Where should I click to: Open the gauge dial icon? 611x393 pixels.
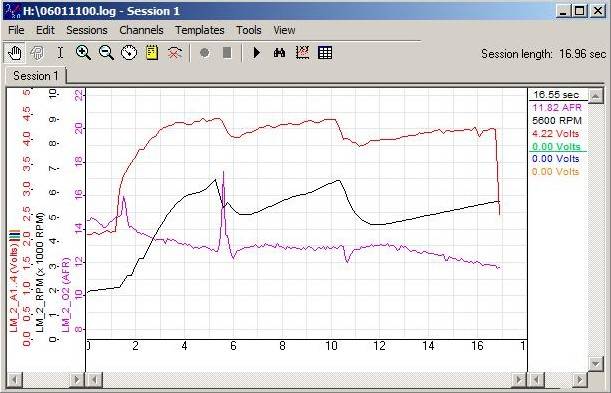129,53
